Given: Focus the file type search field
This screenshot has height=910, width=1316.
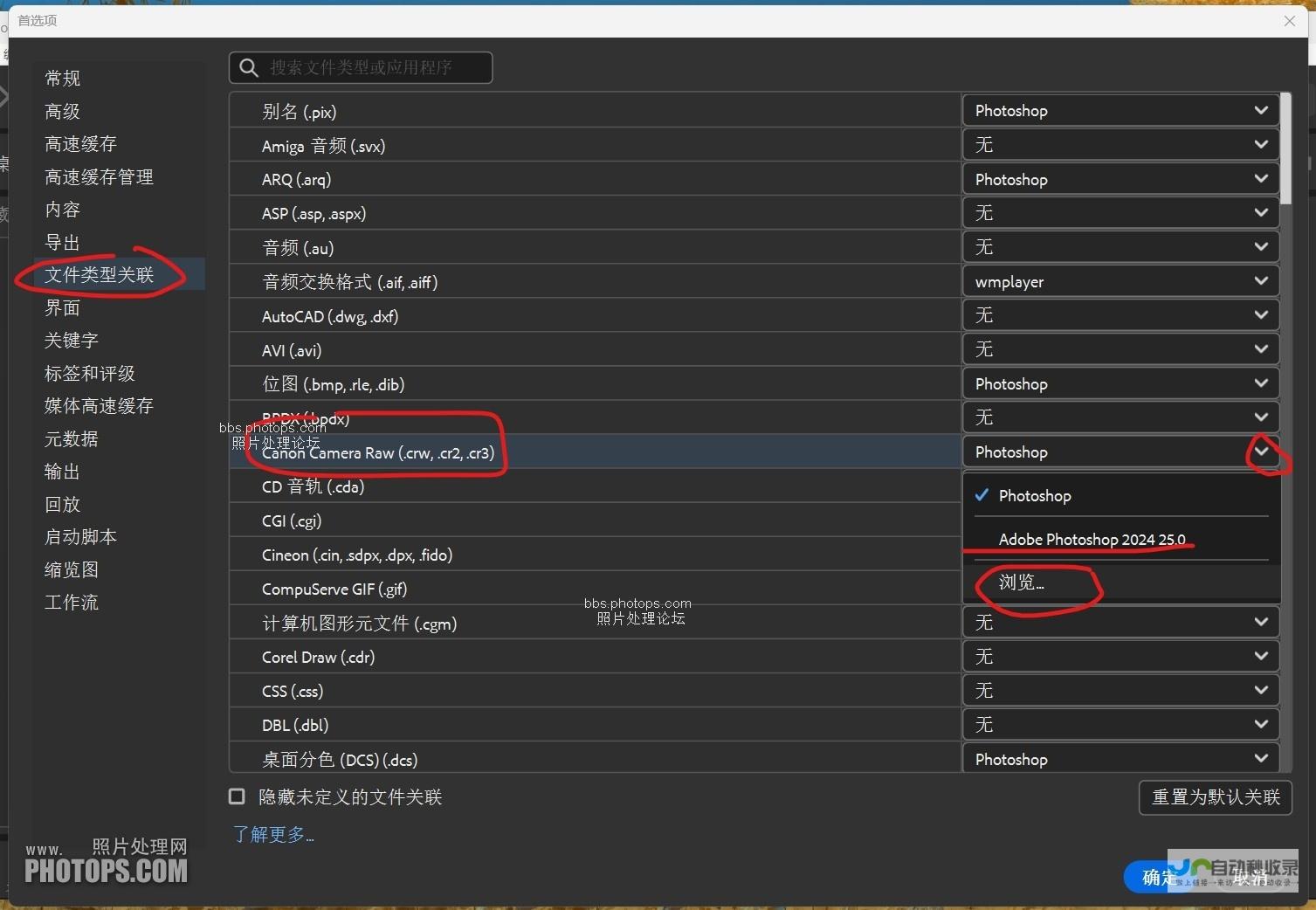Looking at the screenshot, I should (x=361, y=68).
